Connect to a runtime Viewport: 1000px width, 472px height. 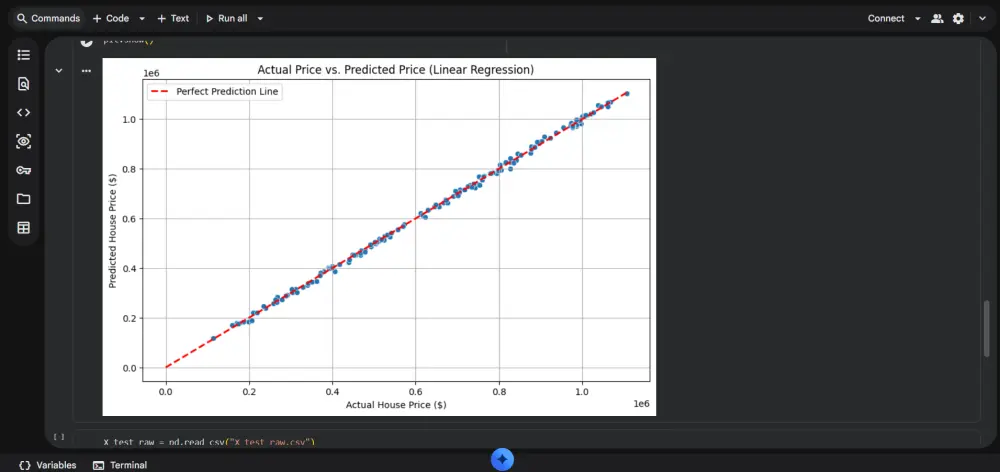click(x=886, y=18)
